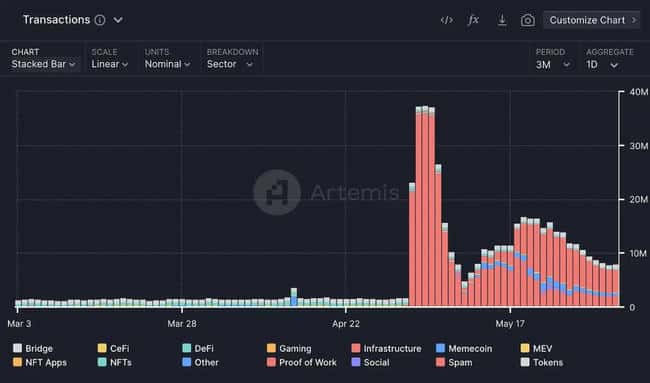Open the Sector breakdown dropdown
This screenshot has height=383, width=650.
pyautogui.click(x=230, y=64)
